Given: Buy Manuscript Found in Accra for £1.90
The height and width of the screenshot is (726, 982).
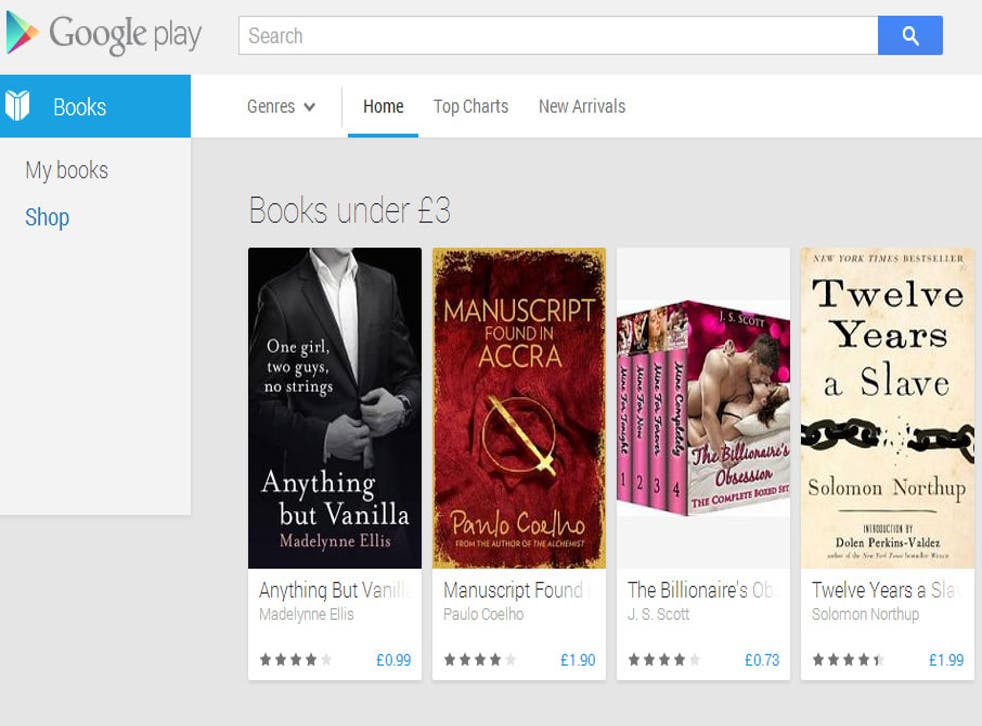Looking at the screenshot, I should 577,660.
